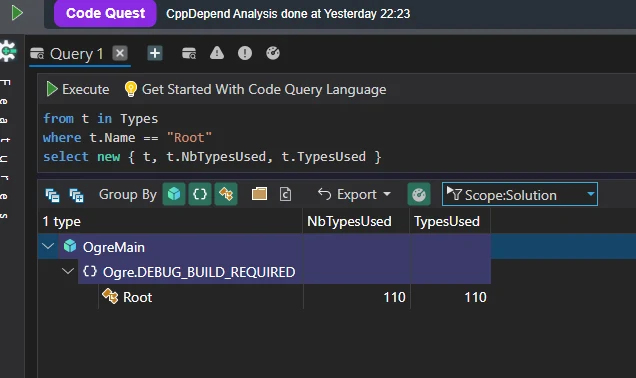Click the warning triangle icon
Screen dimensions: 636x378
point(217,53)
